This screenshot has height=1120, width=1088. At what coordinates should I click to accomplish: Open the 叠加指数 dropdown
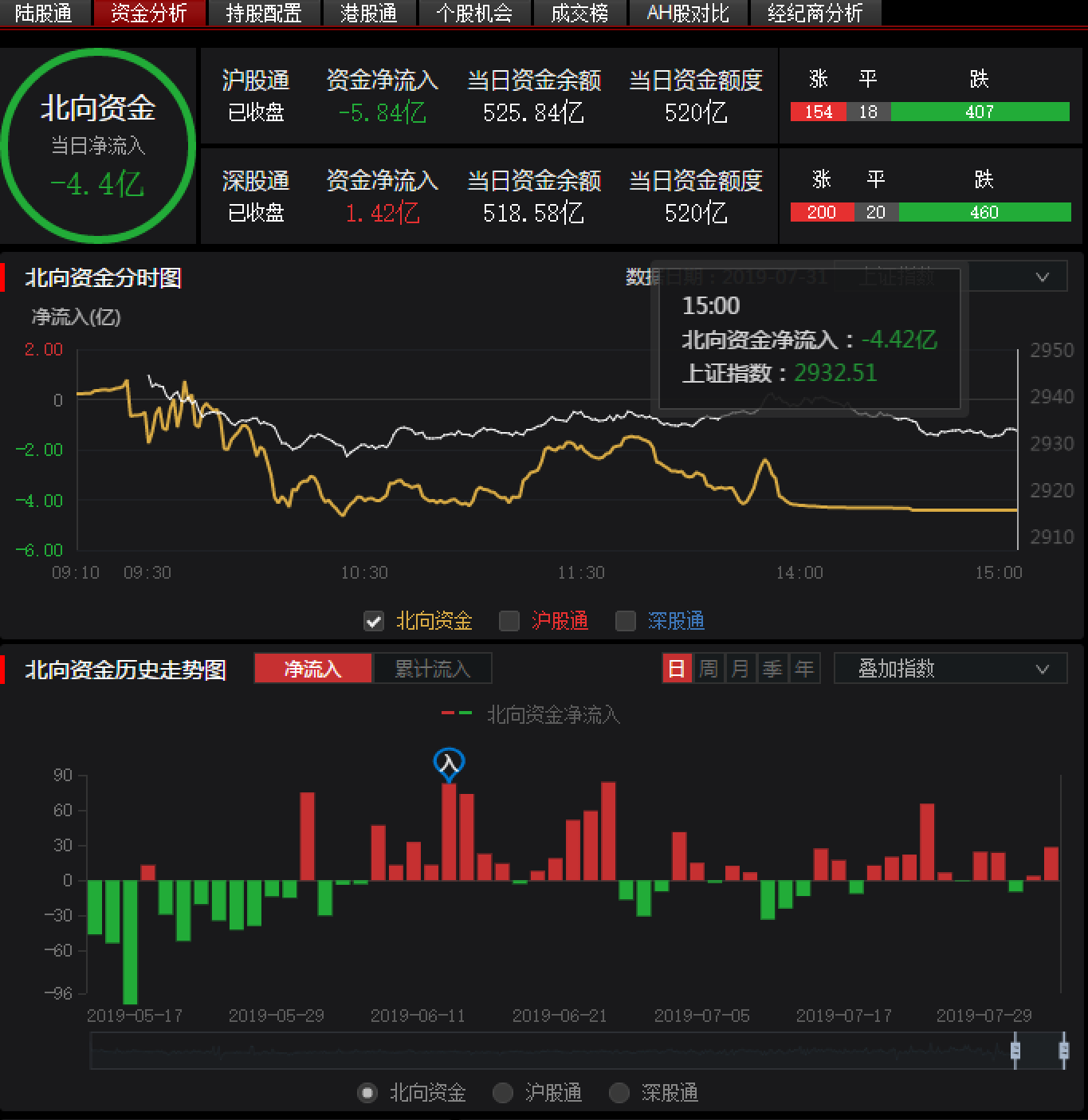pyautogui.click(x=950, y=669)
